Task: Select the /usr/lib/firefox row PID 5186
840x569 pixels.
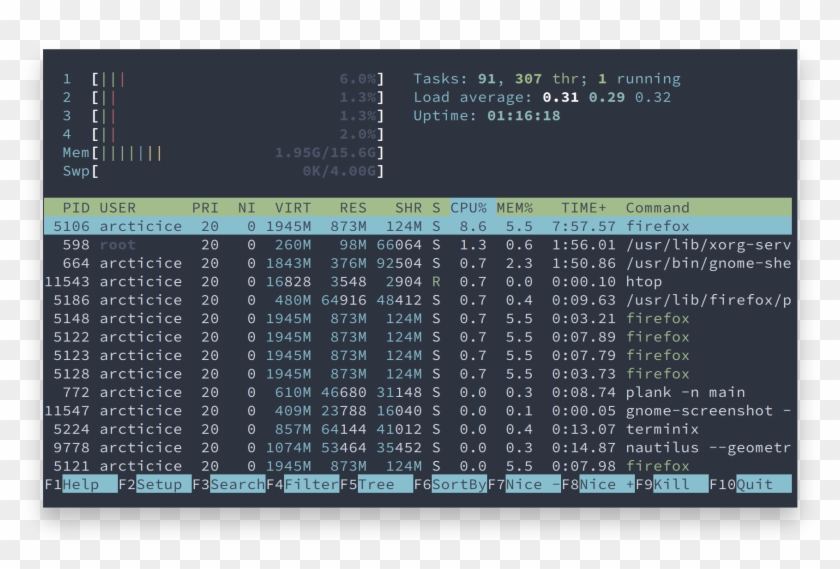Action: pyautogui.click(x=418, y=300)
